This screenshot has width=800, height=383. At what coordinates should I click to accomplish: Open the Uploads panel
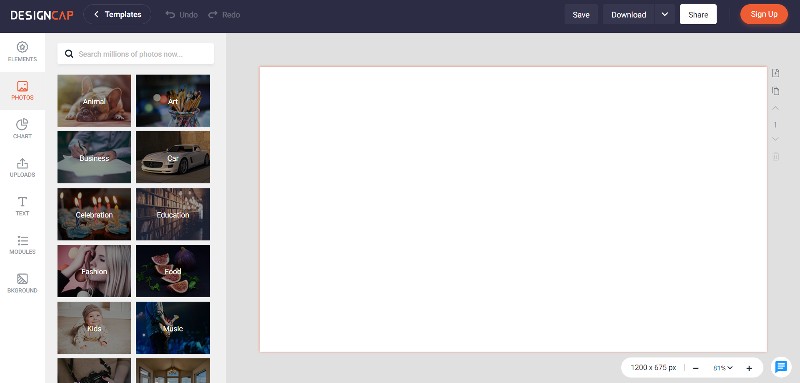[22, 168]
